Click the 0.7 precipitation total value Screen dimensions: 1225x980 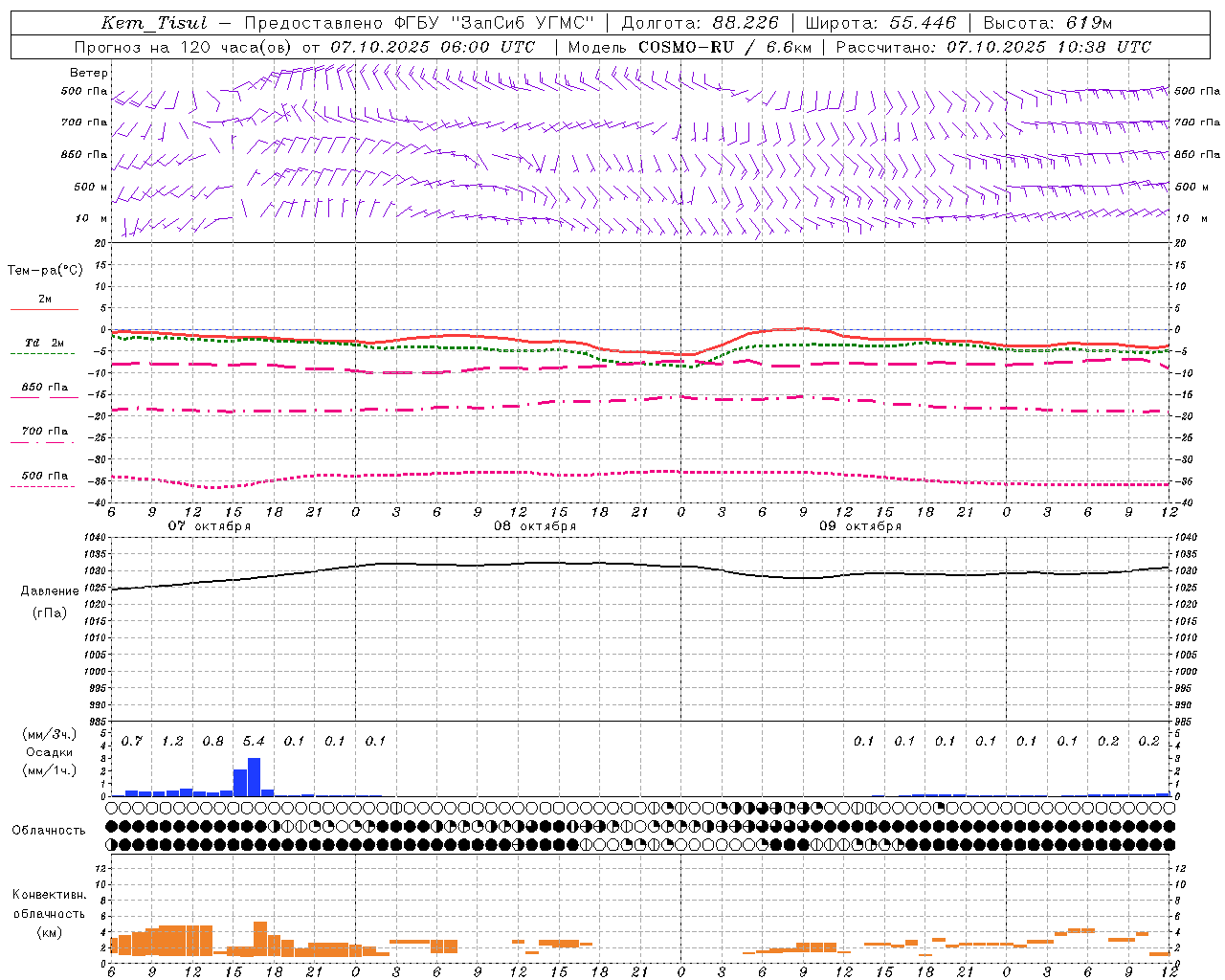[x=132, y=742]
